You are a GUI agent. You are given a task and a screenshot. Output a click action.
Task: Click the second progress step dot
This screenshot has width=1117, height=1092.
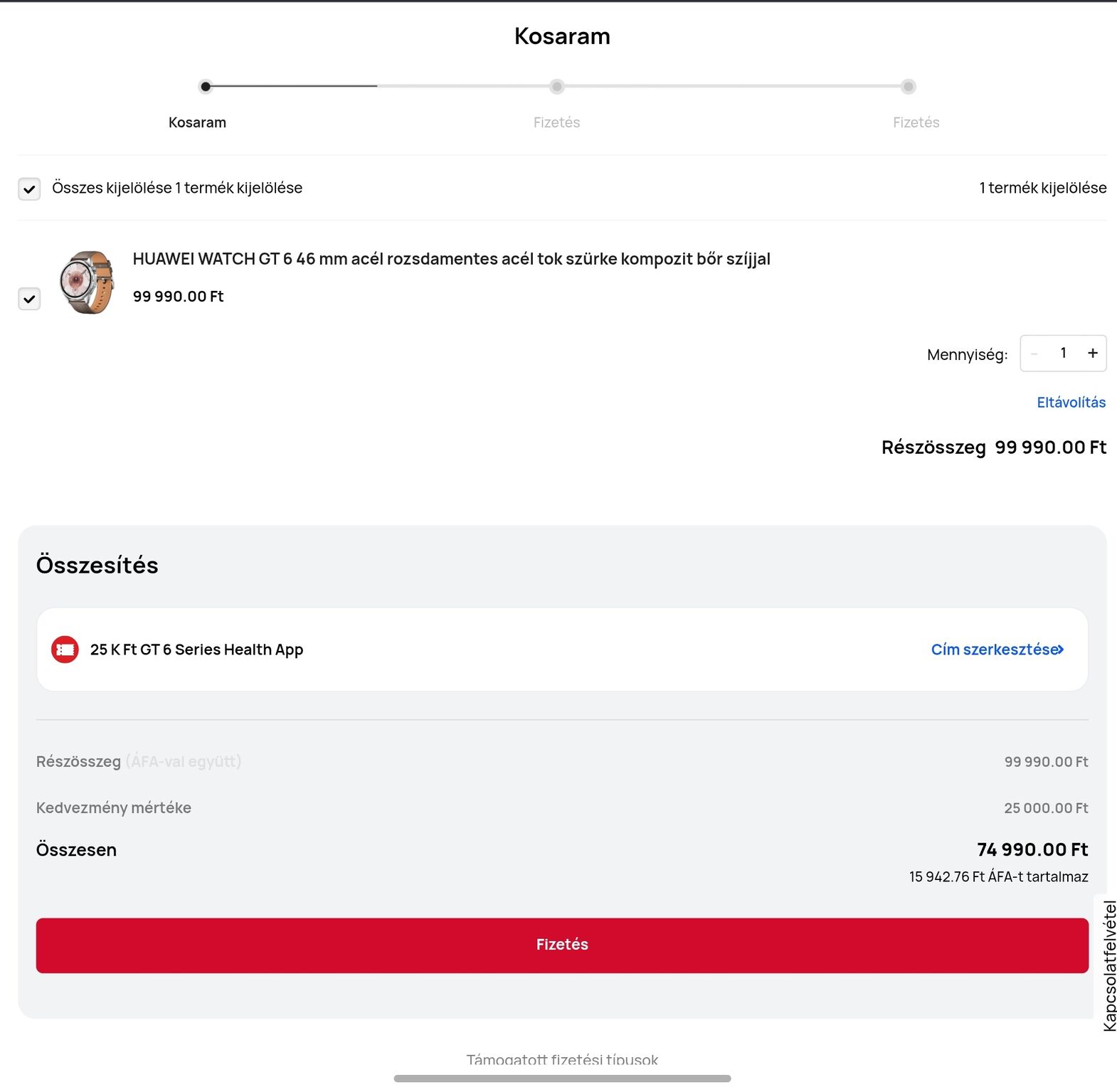click(x=557, y=87)
